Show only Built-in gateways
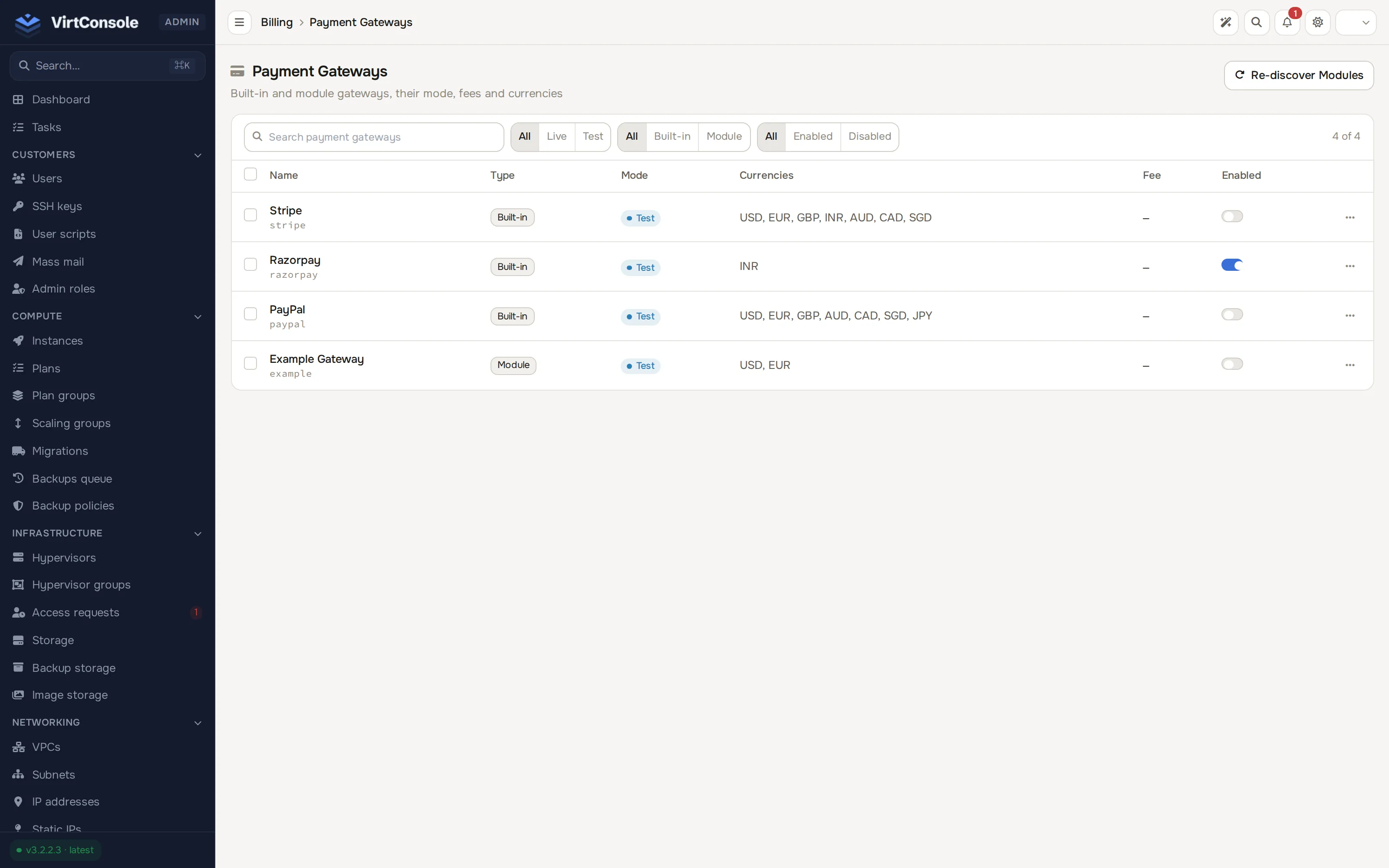Viewport: 1389px width, 868px height. pyautogui.click(x=672, y=137)
